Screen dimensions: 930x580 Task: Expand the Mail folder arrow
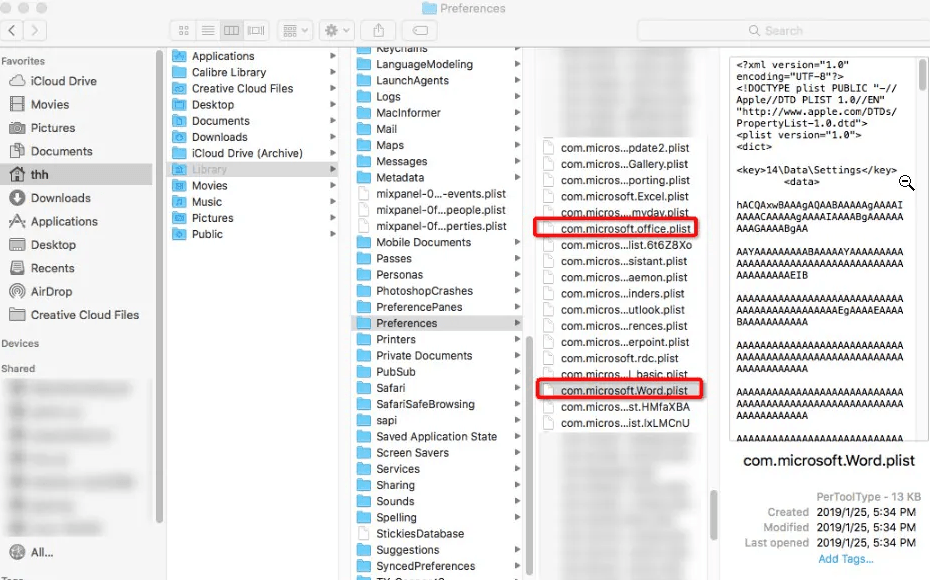517,129
